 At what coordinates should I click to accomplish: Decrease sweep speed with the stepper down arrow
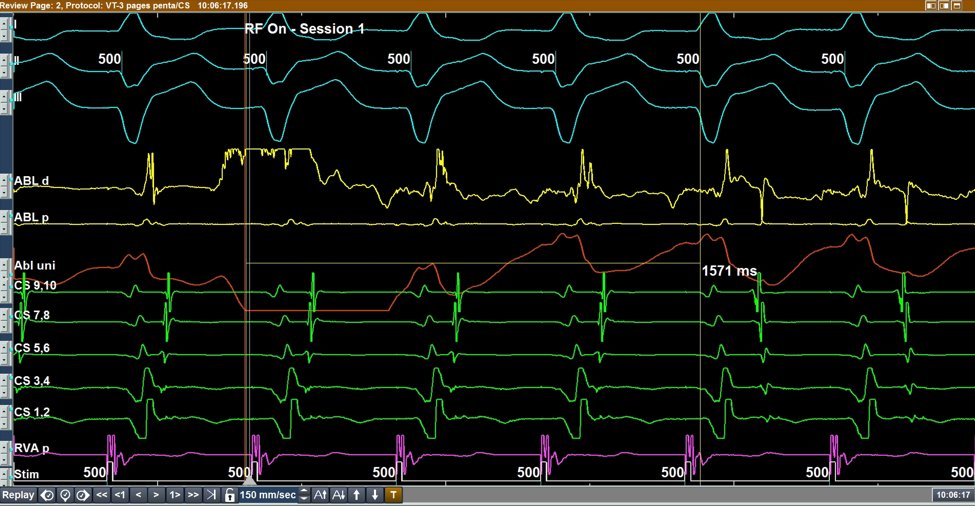click(x=304, y=499)
